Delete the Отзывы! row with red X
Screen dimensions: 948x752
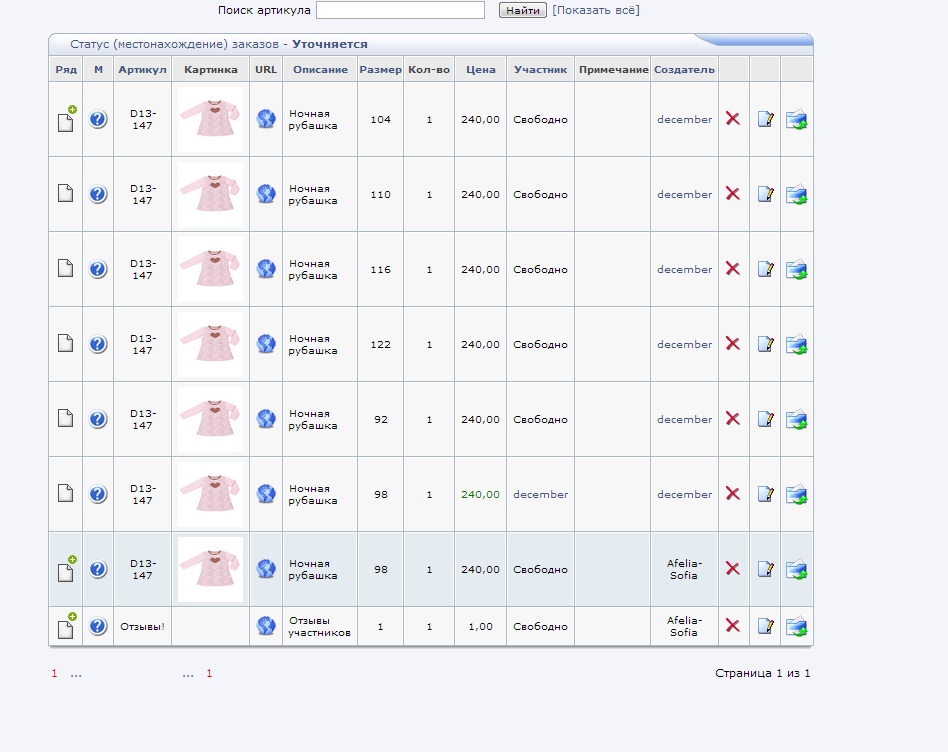tap(732, 626)
